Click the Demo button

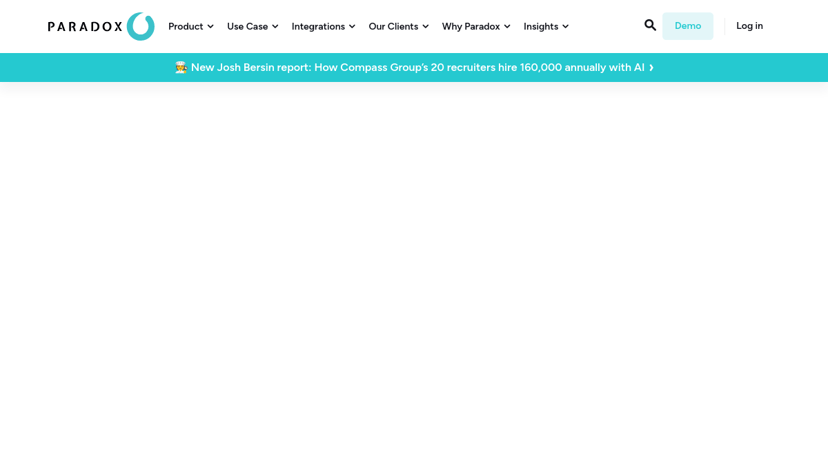tap(688, 26)
